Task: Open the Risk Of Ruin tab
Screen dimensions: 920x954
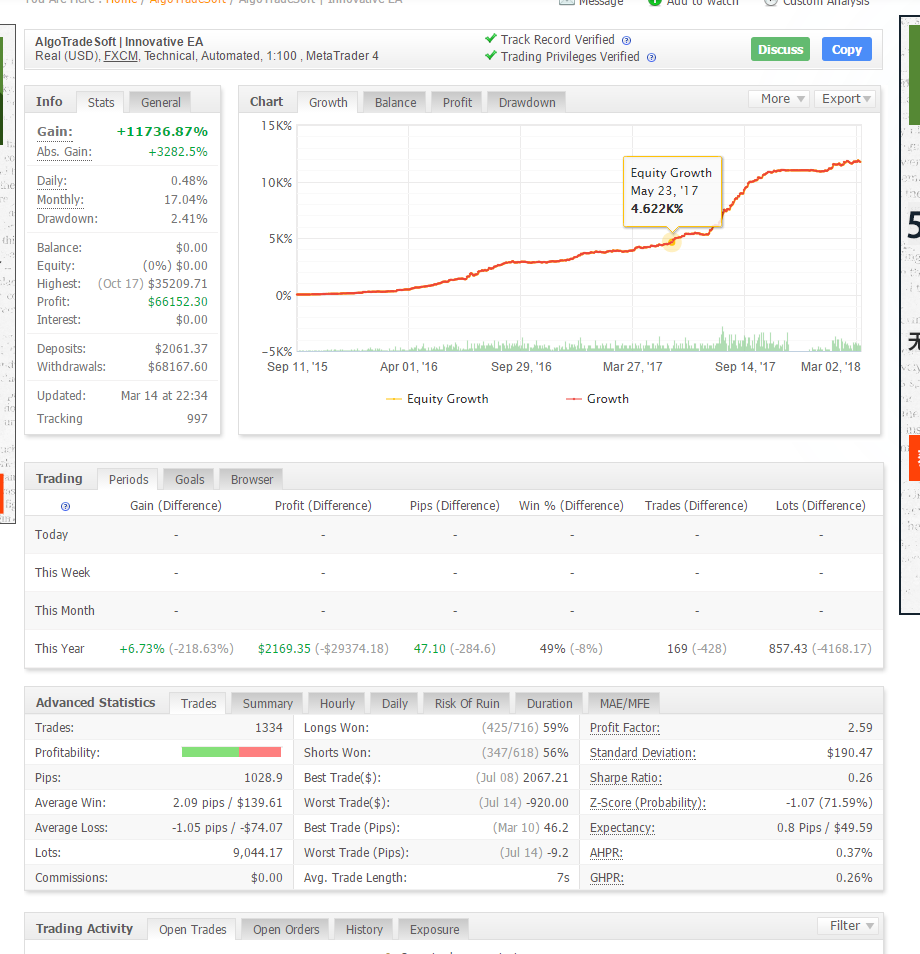Action: tap(467, 704)
